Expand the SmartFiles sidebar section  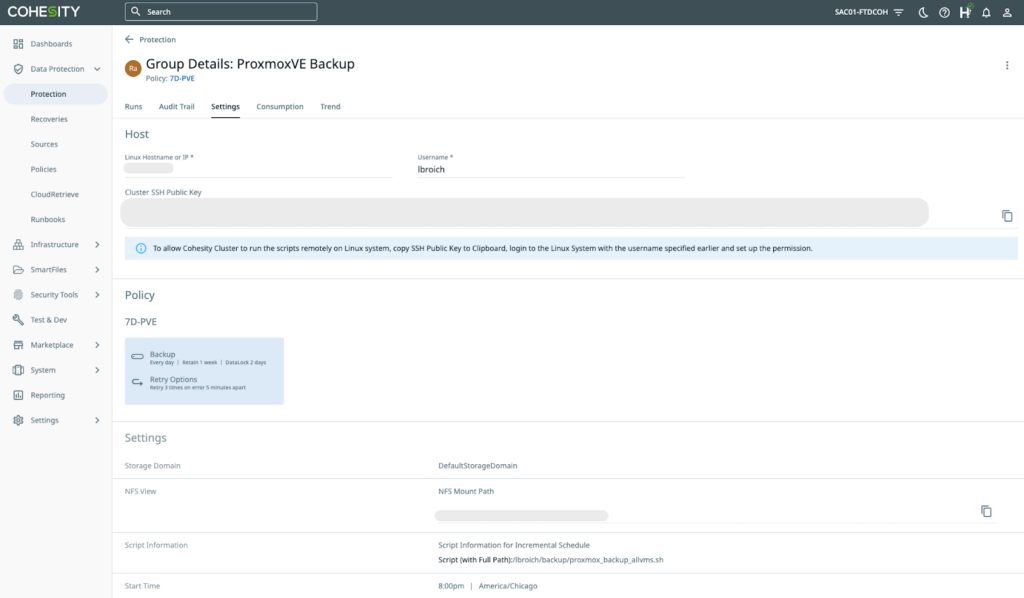(x=19, y=269)
